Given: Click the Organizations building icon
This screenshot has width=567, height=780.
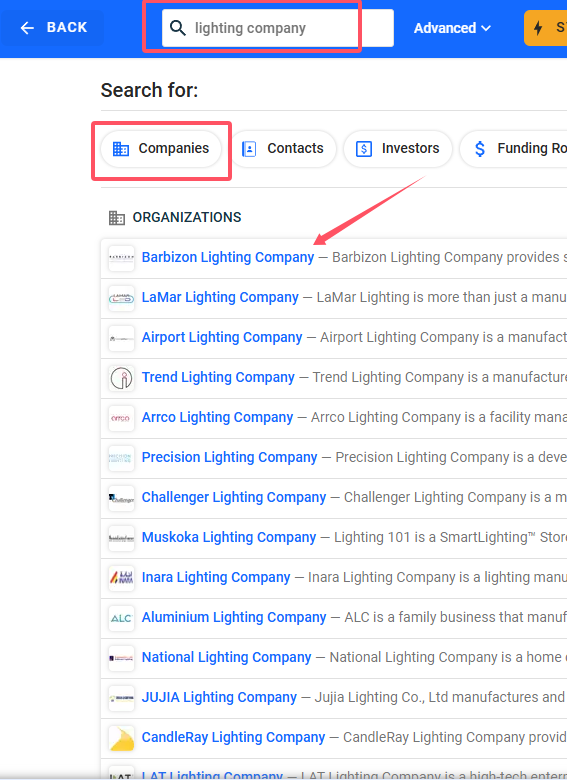Looking at the screenshot, I should [116, 218].
